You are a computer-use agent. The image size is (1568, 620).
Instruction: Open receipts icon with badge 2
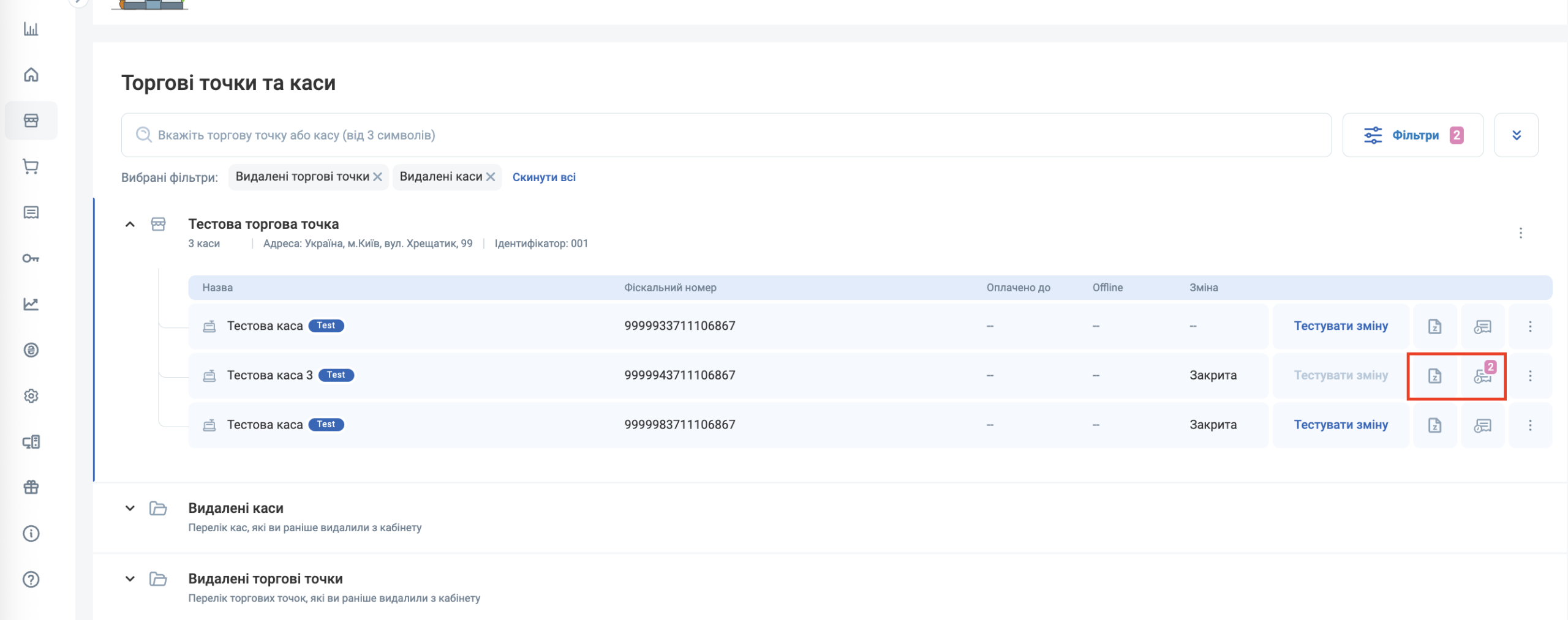tap(1482, 376)
